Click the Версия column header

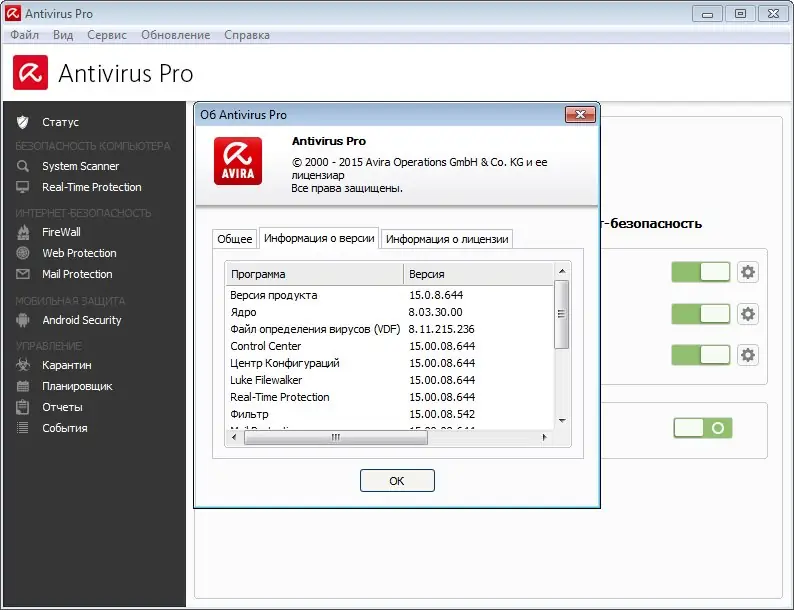478,274
